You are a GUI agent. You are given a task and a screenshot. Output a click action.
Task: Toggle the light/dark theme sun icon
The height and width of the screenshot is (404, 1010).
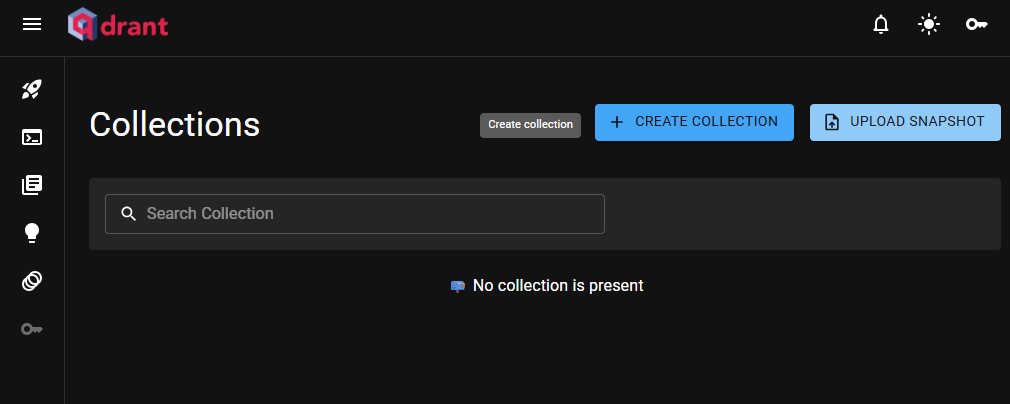(929, 24)
